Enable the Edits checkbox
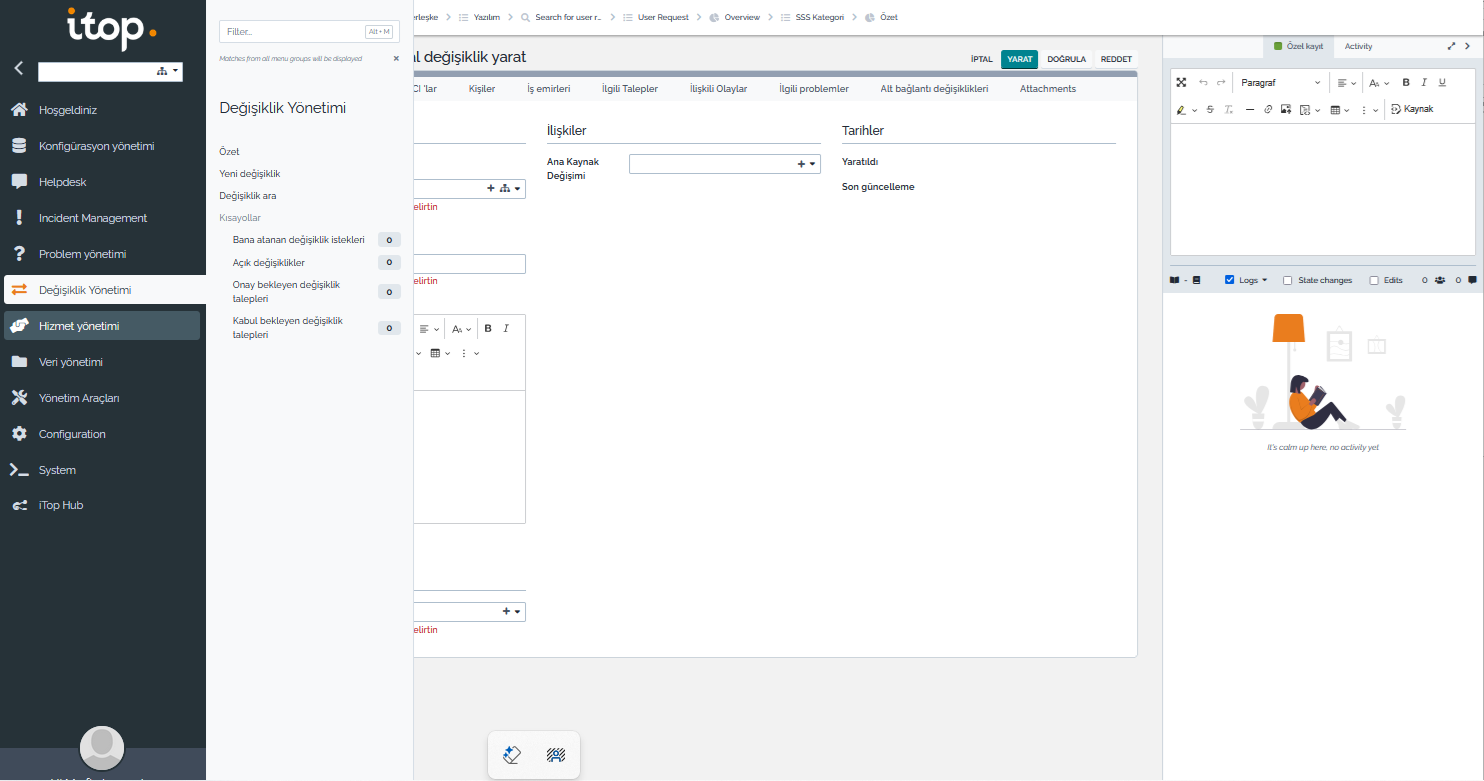The image size is (1484, 781). [1374, 280]
